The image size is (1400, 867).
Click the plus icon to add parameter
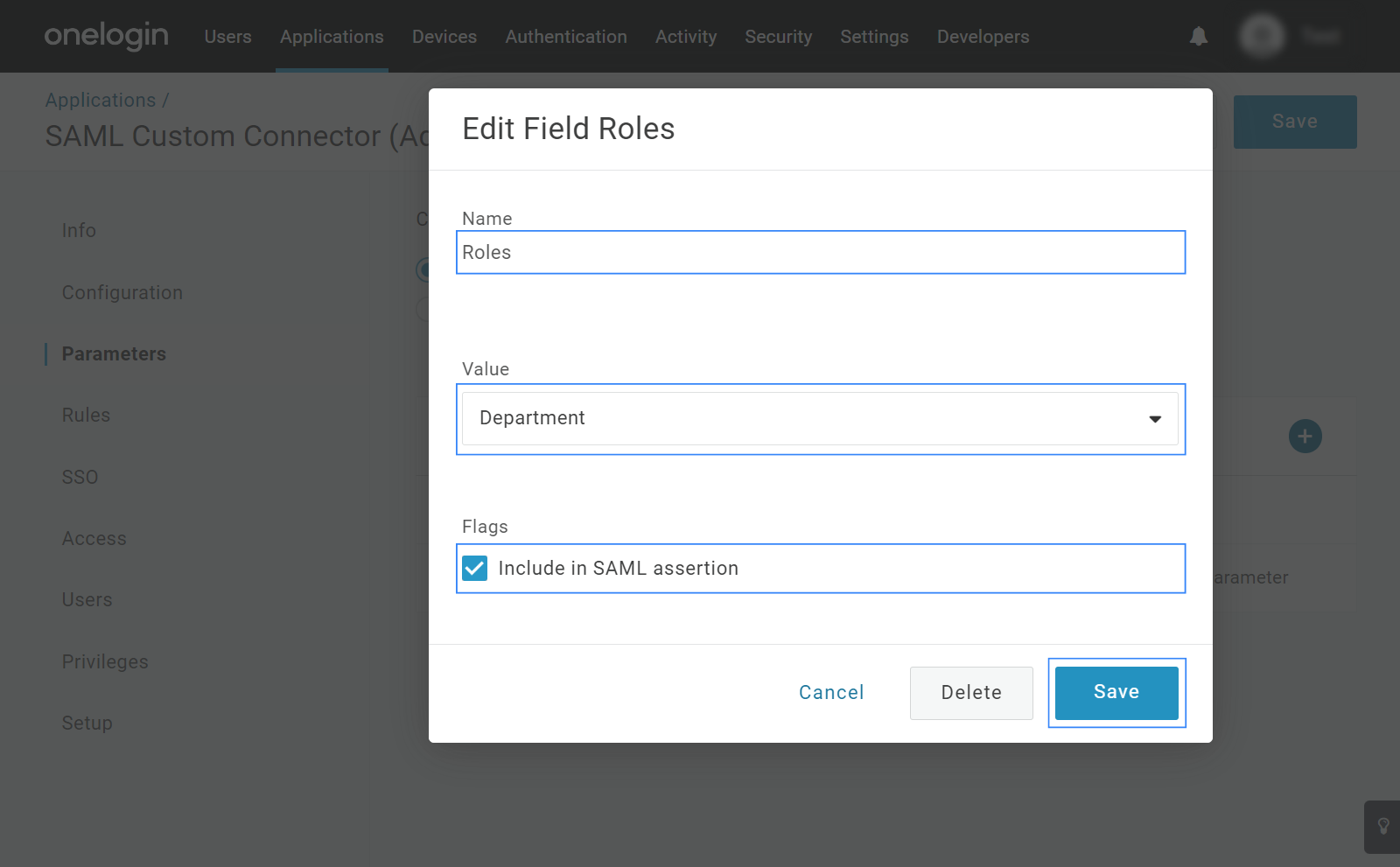click(1304, 436)
